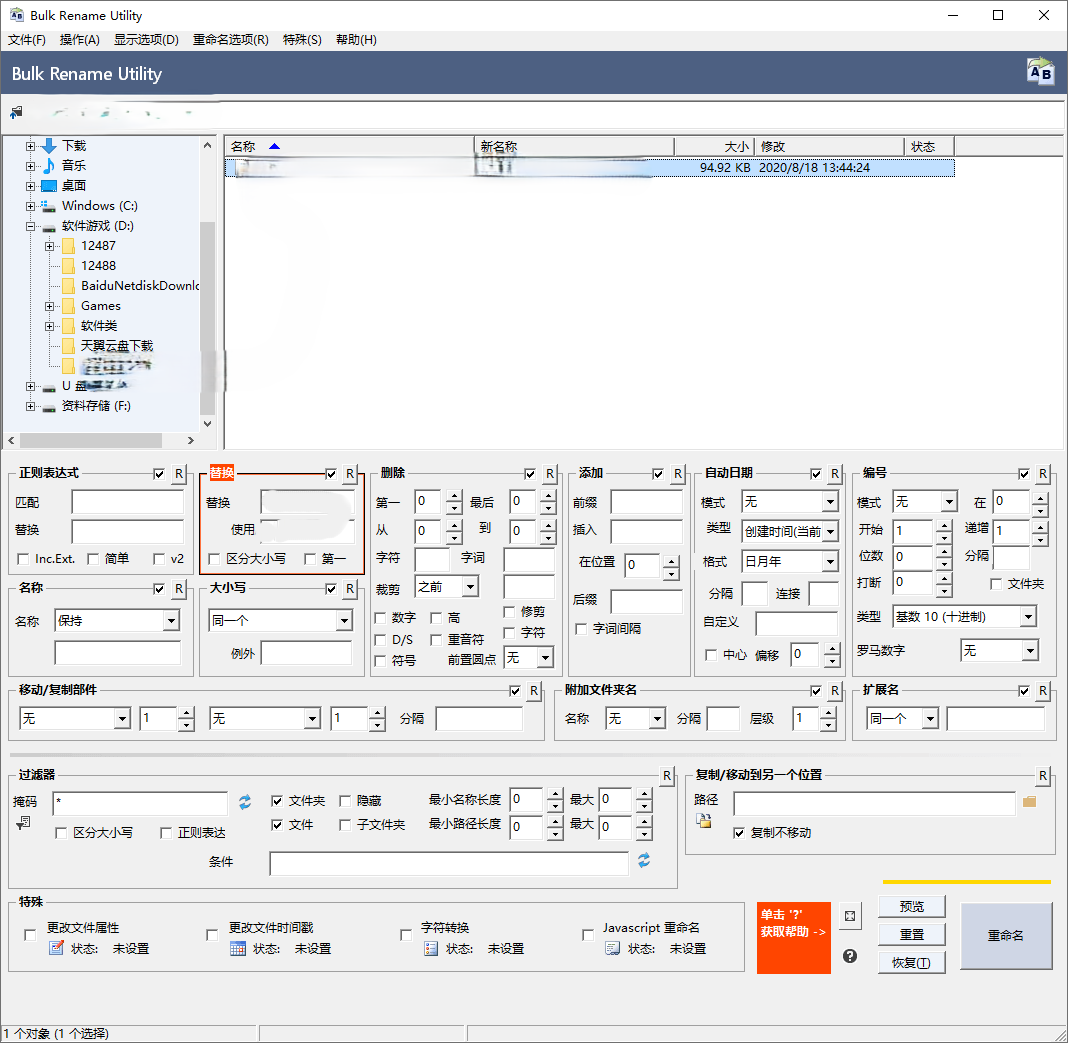Click the AB logo icon in the header
1068x1043 pixels.
pyautogui.click(x=1040, y=72)
